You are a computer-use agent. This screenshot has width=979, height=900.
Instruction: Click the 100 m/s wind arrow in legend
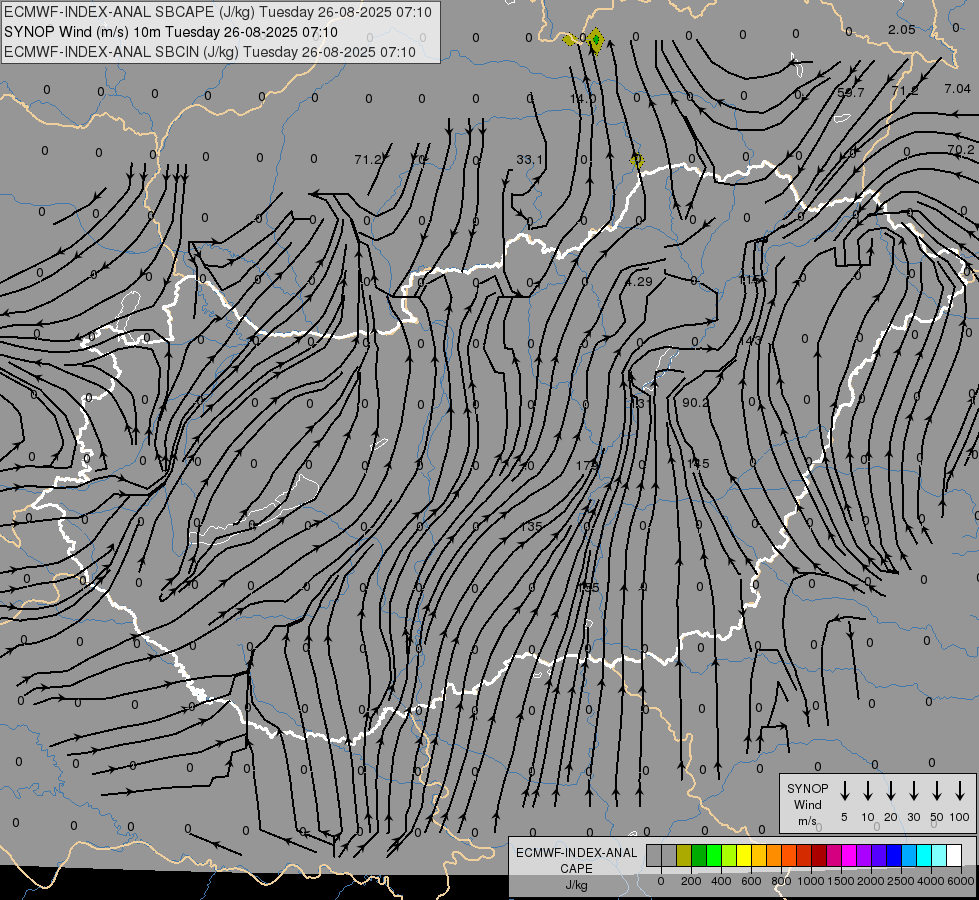pos(960,791)
